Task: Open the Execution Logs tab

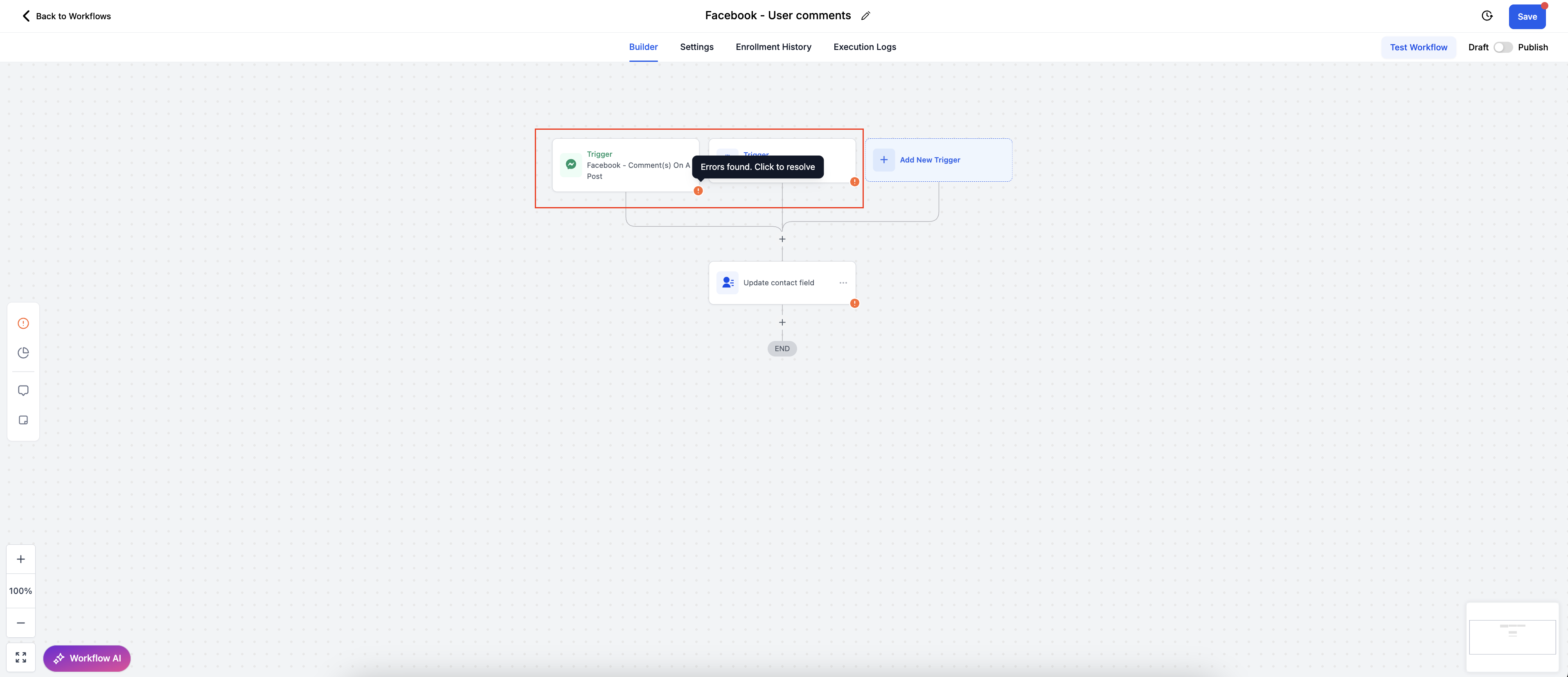Action: pos(864,47)
